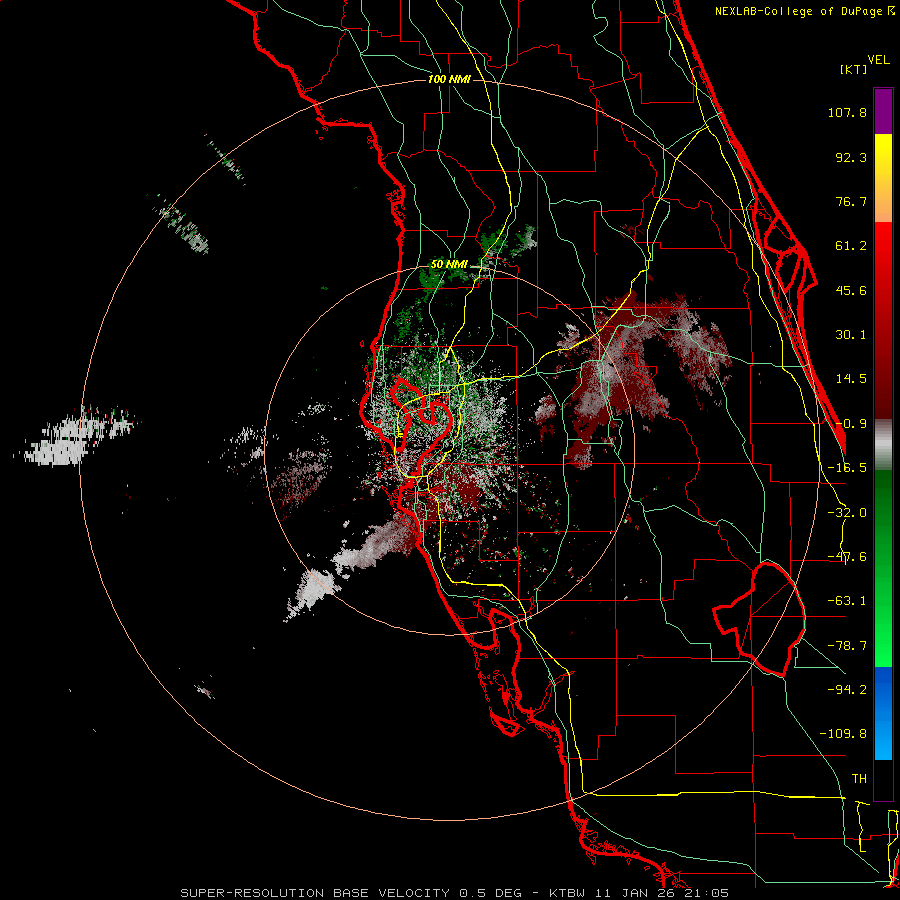Select the -109.8 scale value
This screenshot has width=900, height=900.
(843, 734)
